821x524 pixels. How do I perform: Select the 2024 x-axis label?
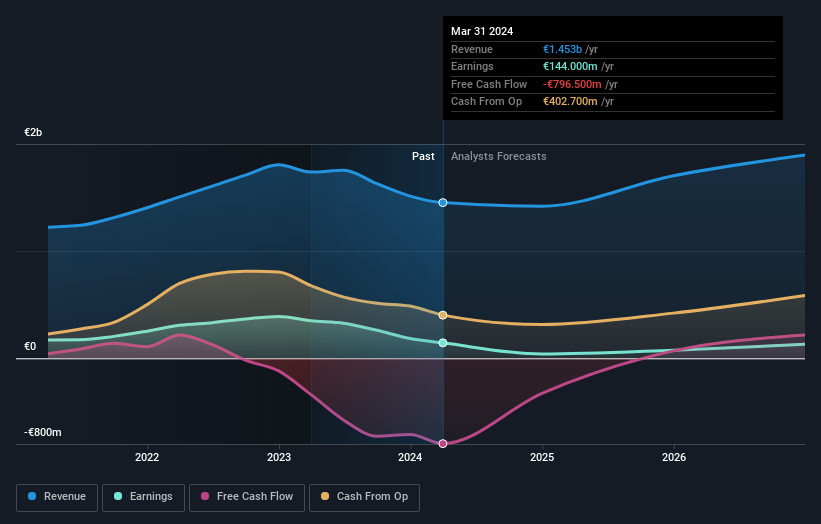pos(410,457)
